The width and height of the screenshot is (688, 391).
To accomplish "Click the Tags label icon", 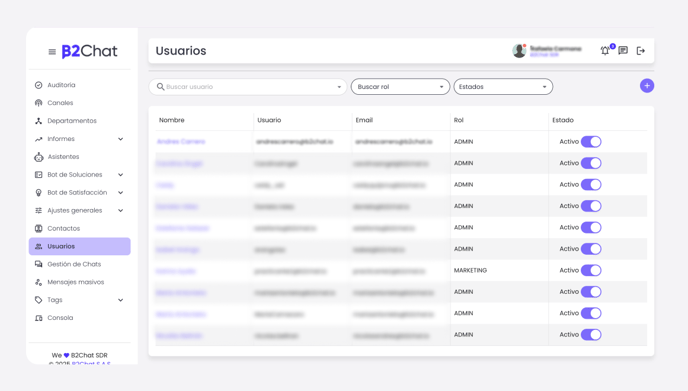I will coord(39,300).
